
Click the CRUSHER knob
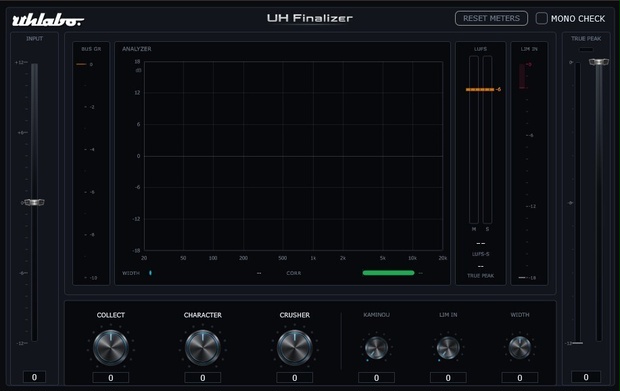[x=295, y=348]
